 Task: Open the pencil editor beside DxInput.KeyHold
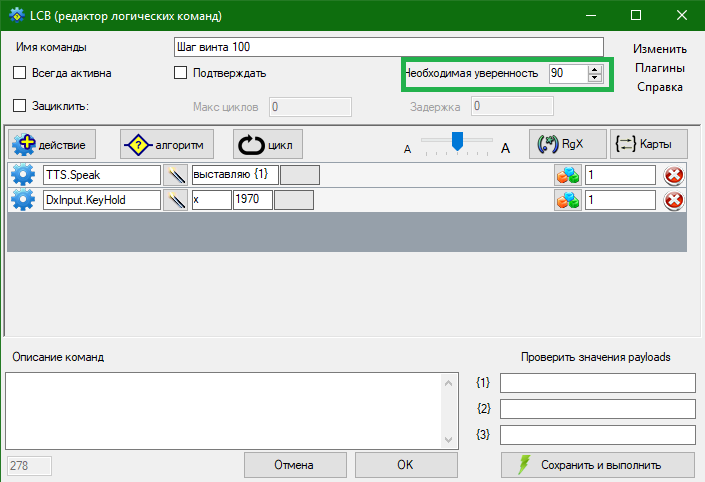pos(176,200)
